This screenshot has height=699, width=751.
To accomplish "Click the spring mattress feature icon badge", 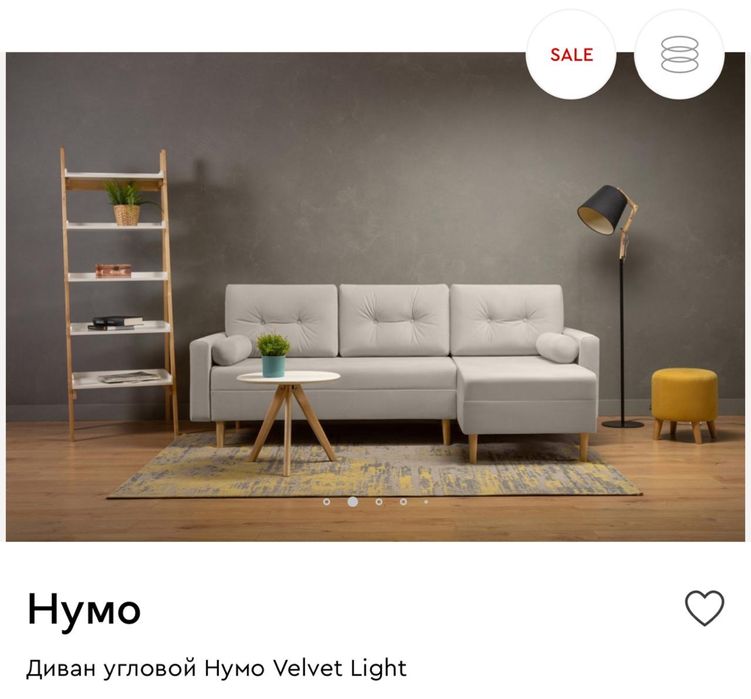I will click(x=679, y=54).
